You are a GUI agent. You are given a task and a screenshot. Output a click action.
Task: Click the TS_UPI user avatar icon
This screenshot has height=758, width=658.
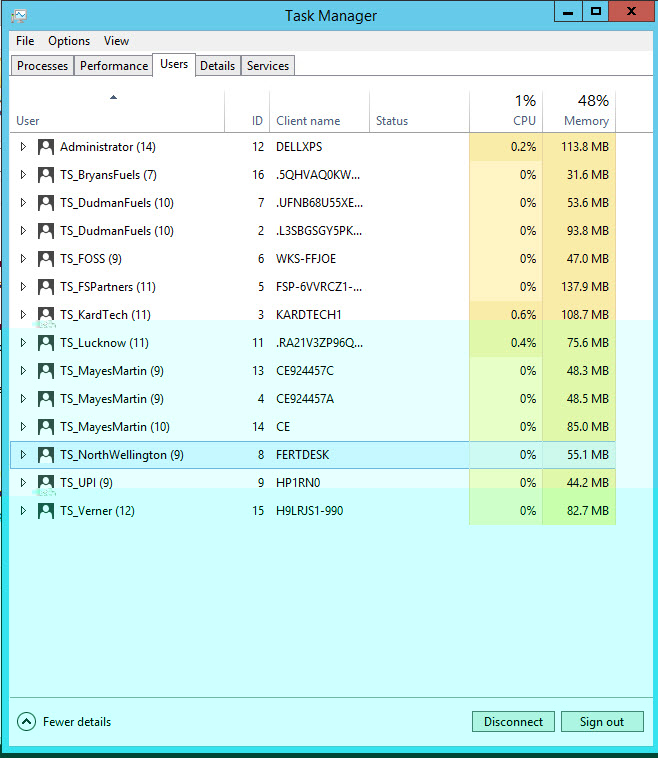[x=46, y=483]
